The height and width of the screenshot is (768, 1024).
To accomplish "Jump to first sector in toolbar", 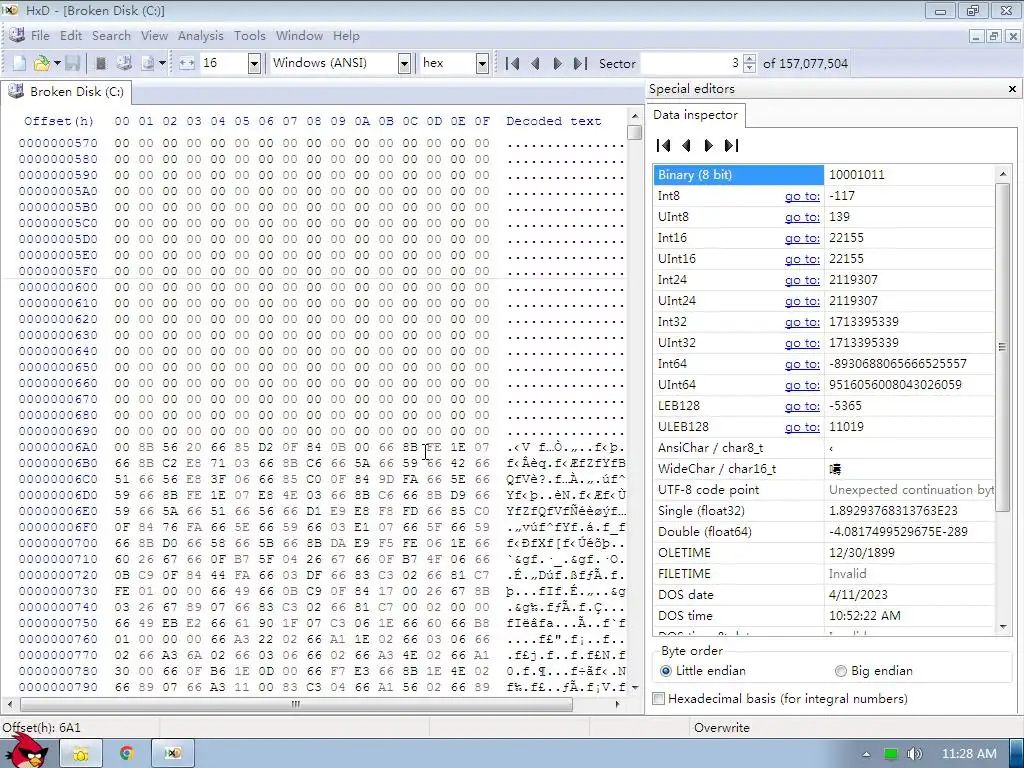I will tap(513, 63).
